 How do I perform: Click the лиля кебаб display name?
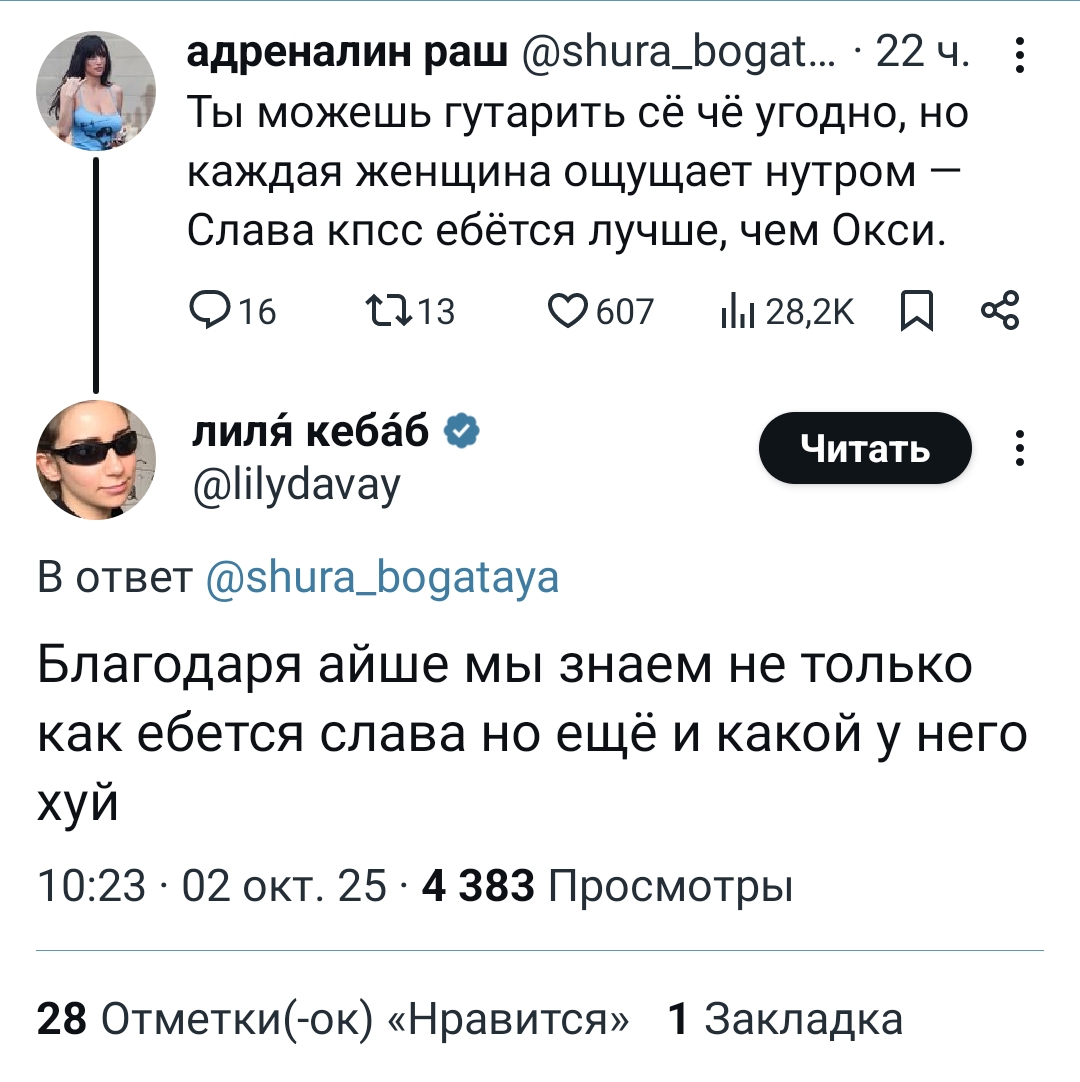(311, 431)
